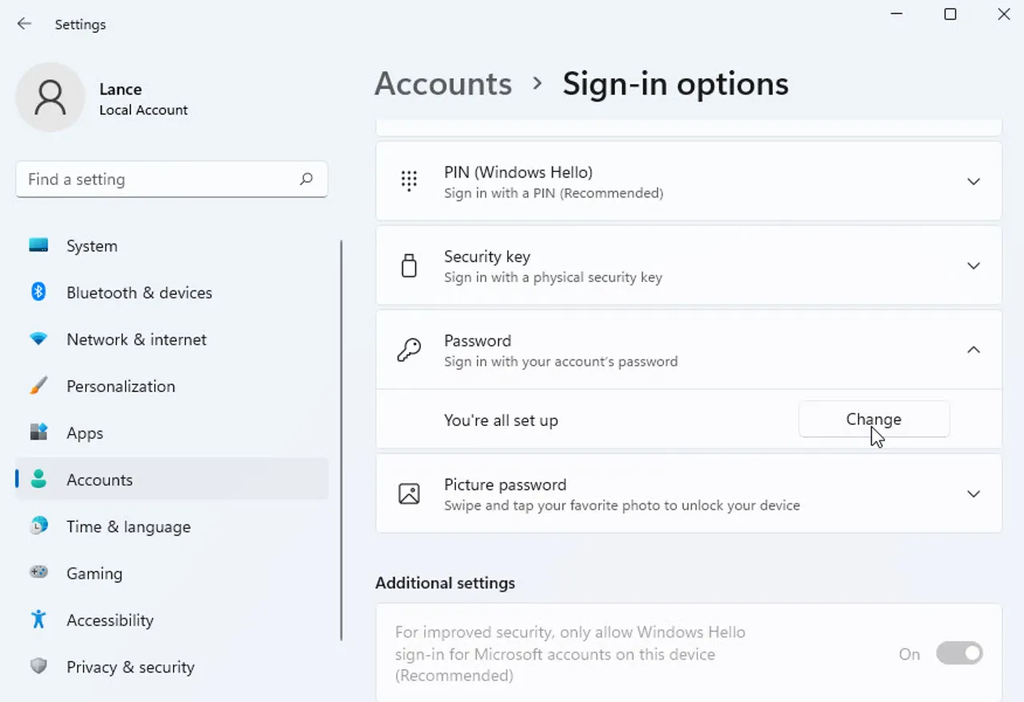
Task: Click the Bluetooth icon in sidebar
Action: tap(39, 292)
